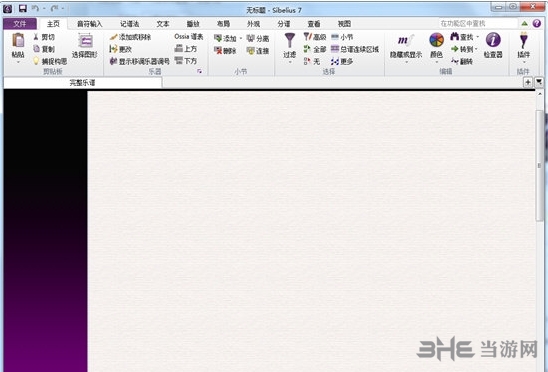Click the Change (更改) instrument icon
This screenshot has width=548, height=372.
(x=113, y=49)
